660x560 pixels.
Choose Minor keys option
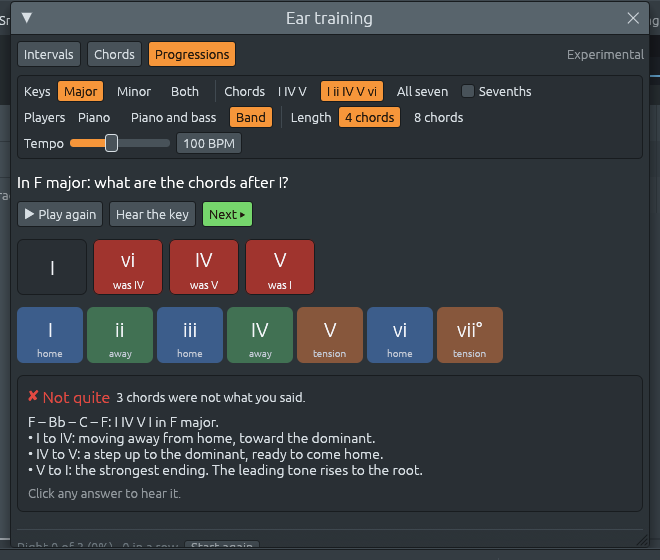pos(134,91)
